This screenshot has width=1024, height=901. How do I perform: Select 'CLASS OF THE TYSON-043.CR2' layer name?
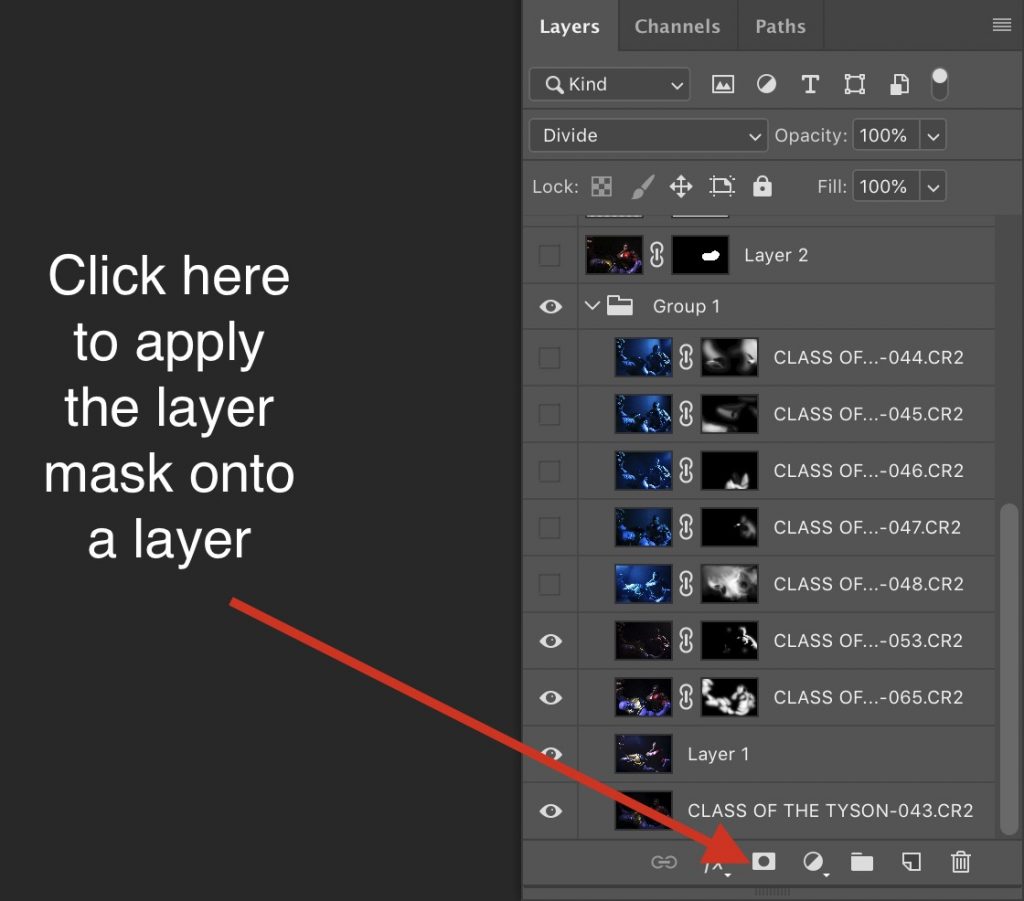[830, 811]
